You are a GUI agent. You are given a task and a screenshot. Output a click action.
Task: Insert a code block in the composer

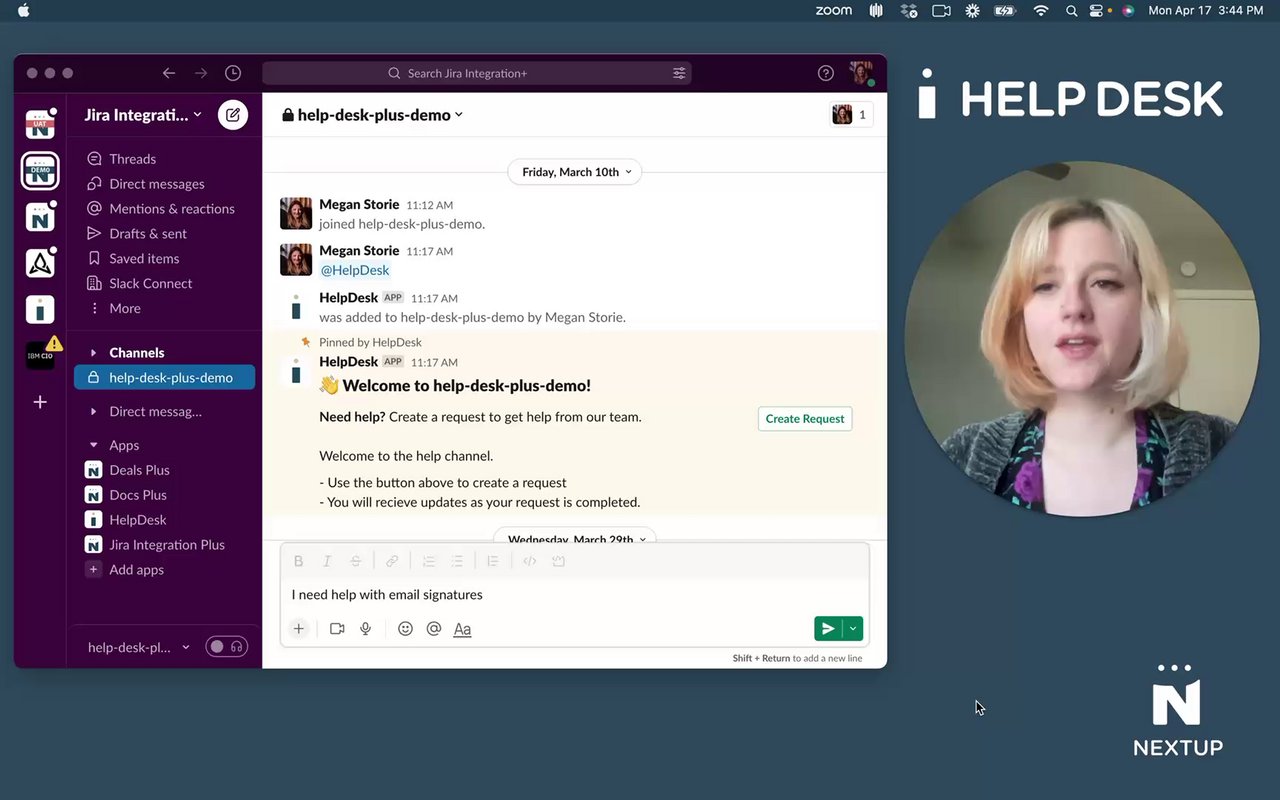click(x=559, y=561)
